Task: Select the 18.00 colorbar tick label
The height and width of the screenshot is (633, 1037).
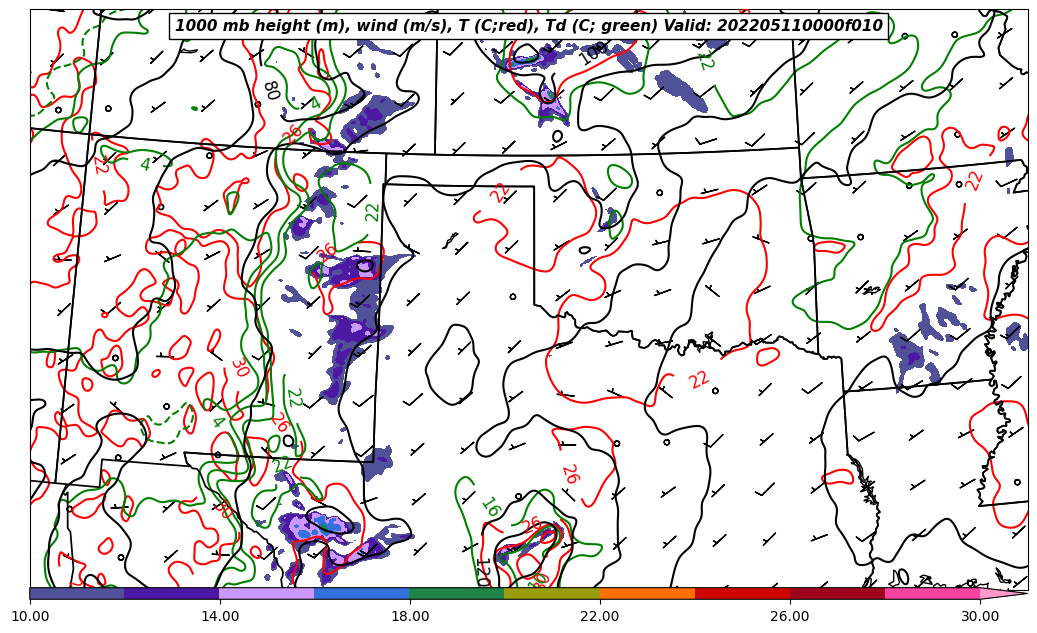Action: 410,617
